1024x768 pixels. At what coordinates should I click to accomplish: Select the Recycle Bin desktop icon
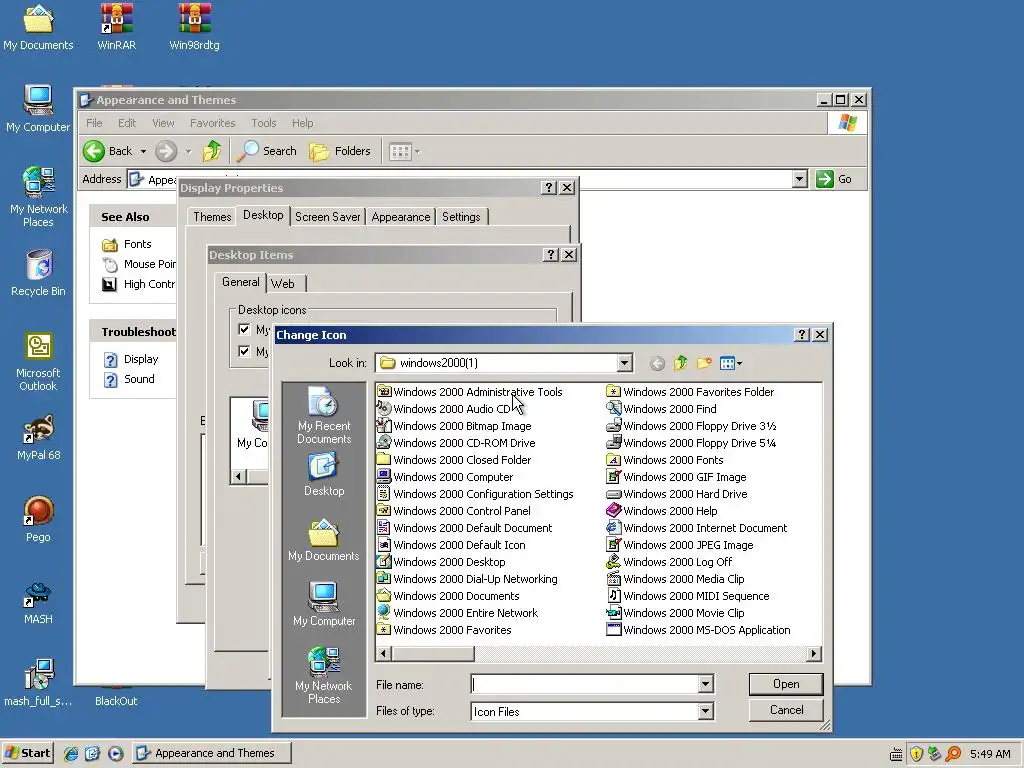click(39, 274)
